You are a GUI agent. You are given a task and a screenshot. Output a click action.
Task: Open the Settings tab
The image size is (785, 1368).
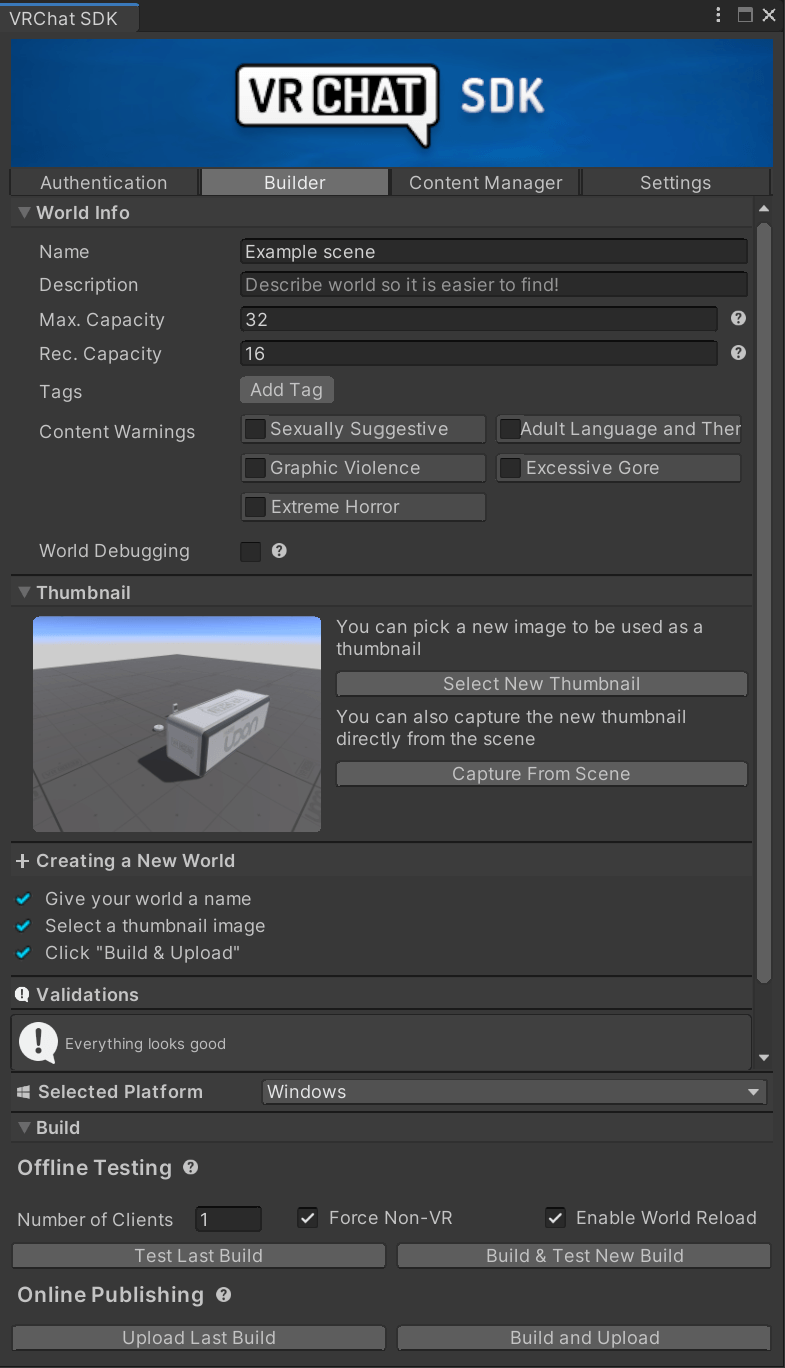675,182
